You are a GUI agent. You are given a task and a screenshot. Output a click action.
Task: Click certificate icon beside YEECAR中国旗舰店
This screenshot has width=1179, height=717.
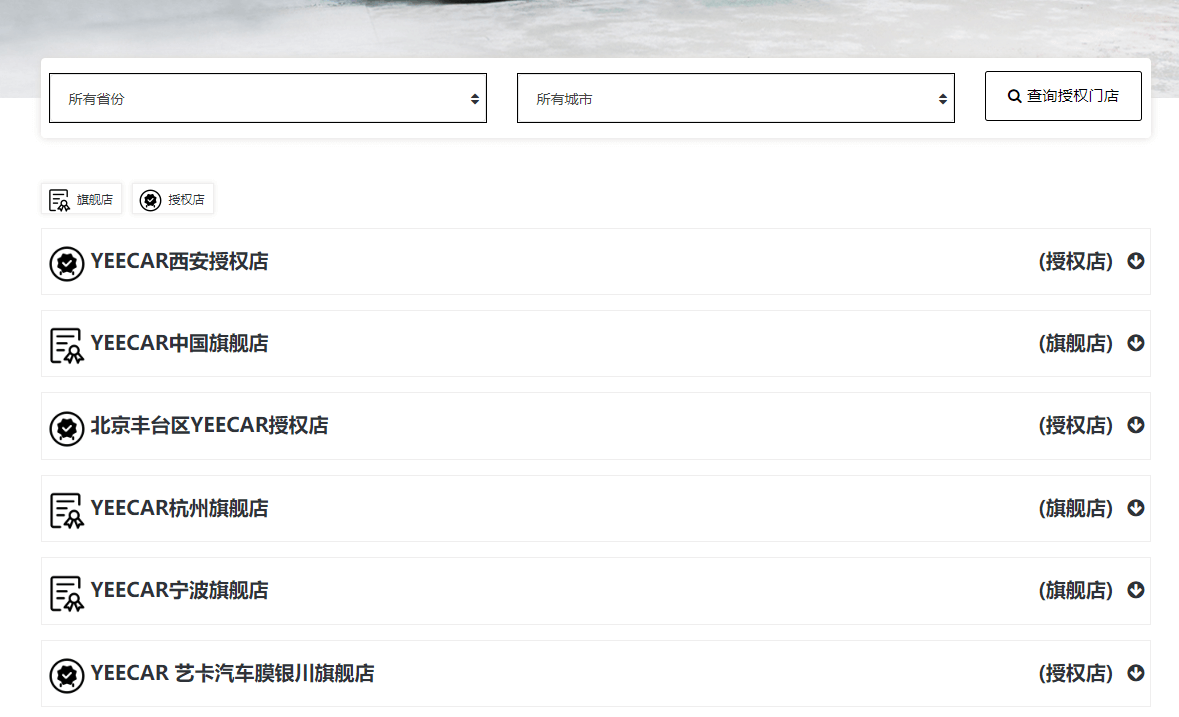tap(67, 346)
